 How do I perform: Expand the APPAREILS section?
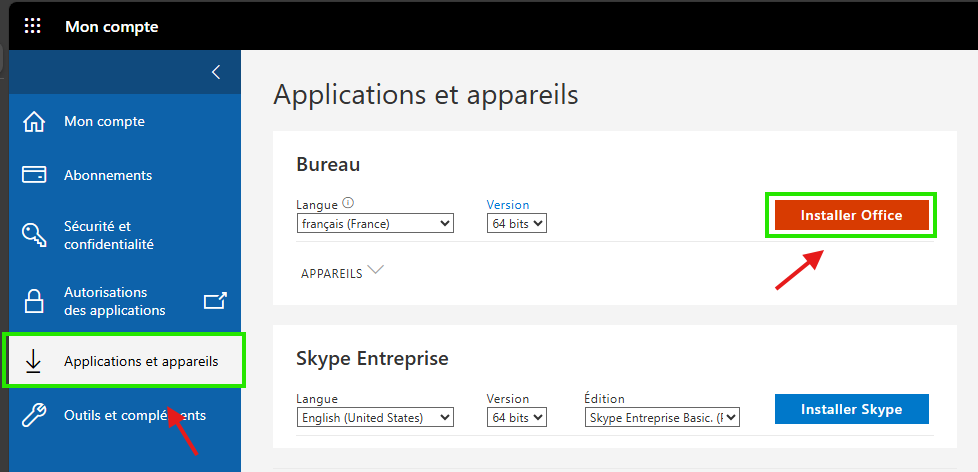point(342,272)
